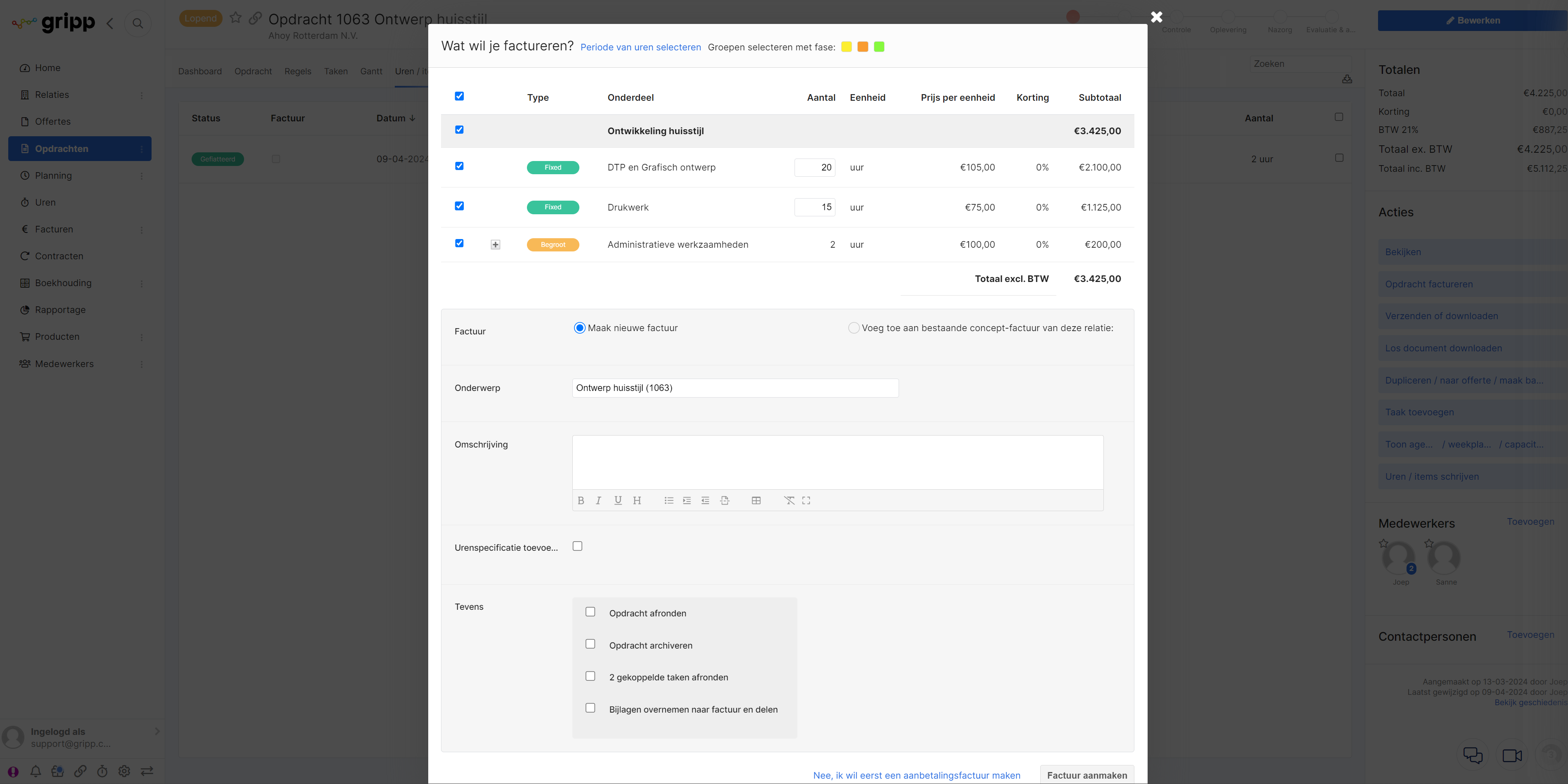
Task: Open the Relaties submenu dots
Action: pyautogui.click(x=142, y=95)
